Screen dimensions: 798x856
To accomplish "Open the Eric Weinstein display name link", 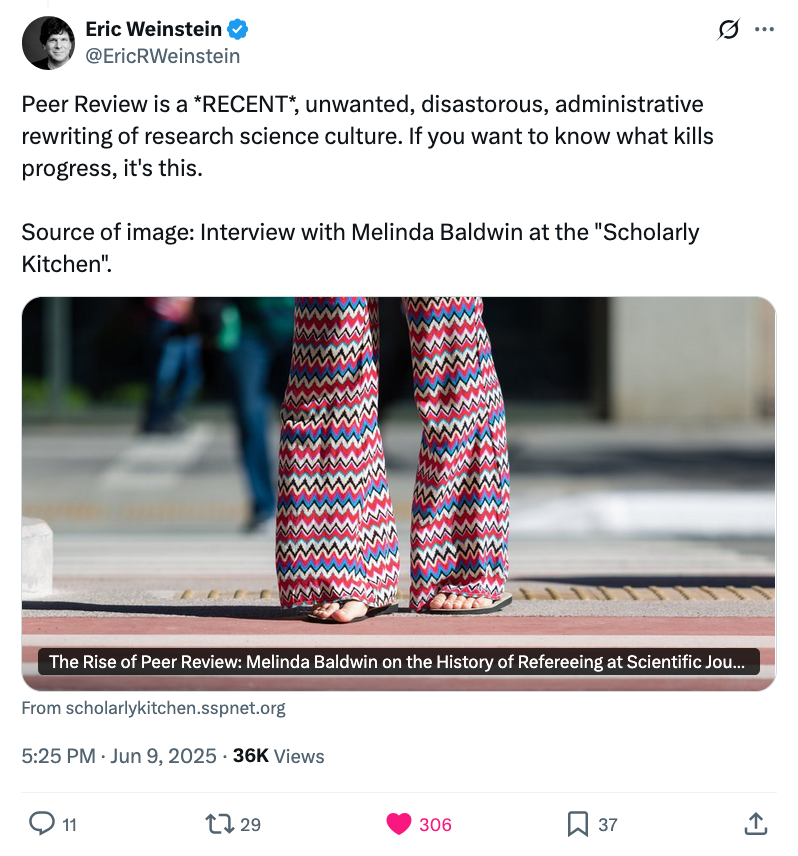I will point(153,30).
